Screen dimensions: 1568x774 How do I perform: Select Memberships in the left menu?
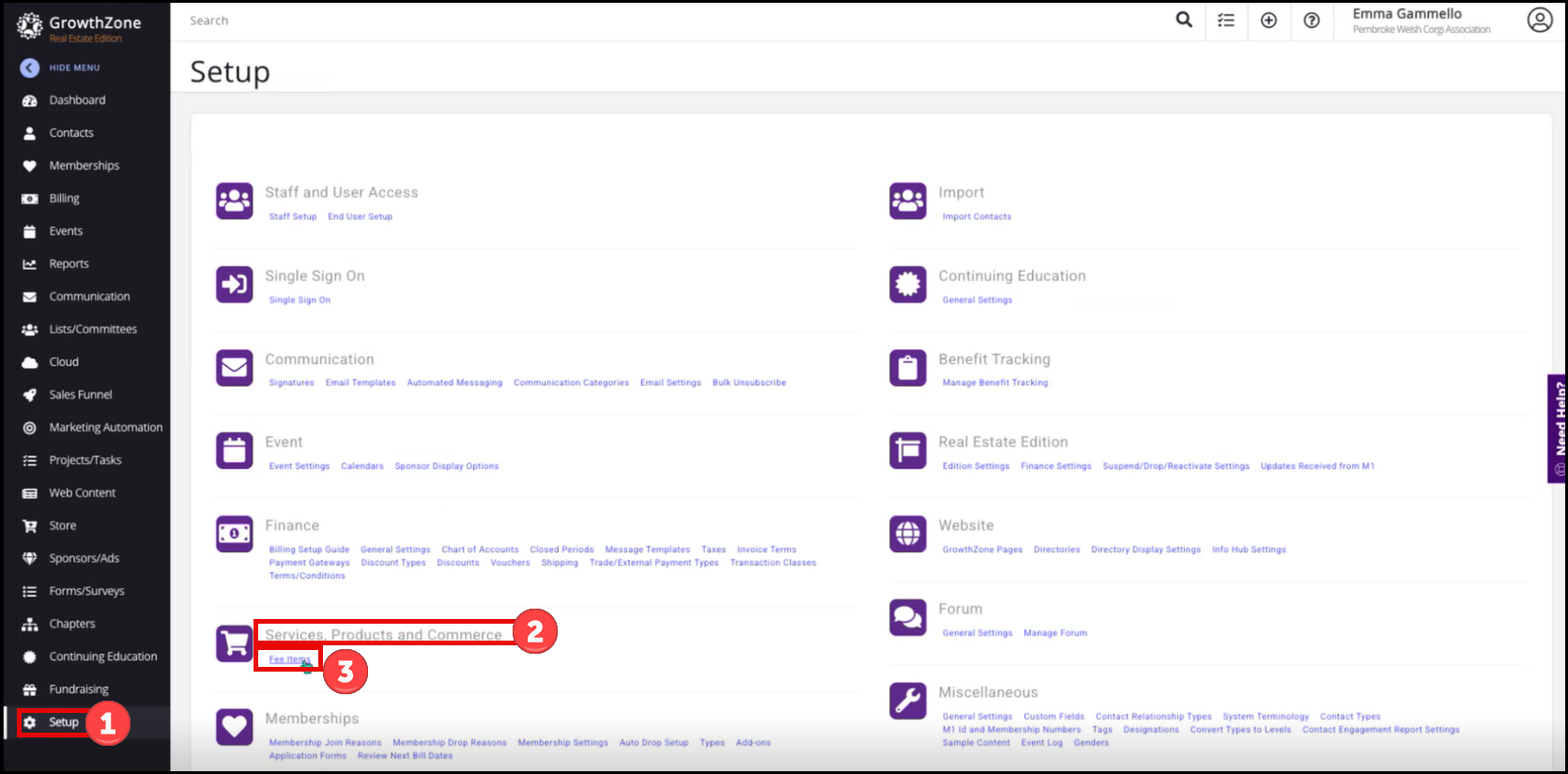(84, 165)
